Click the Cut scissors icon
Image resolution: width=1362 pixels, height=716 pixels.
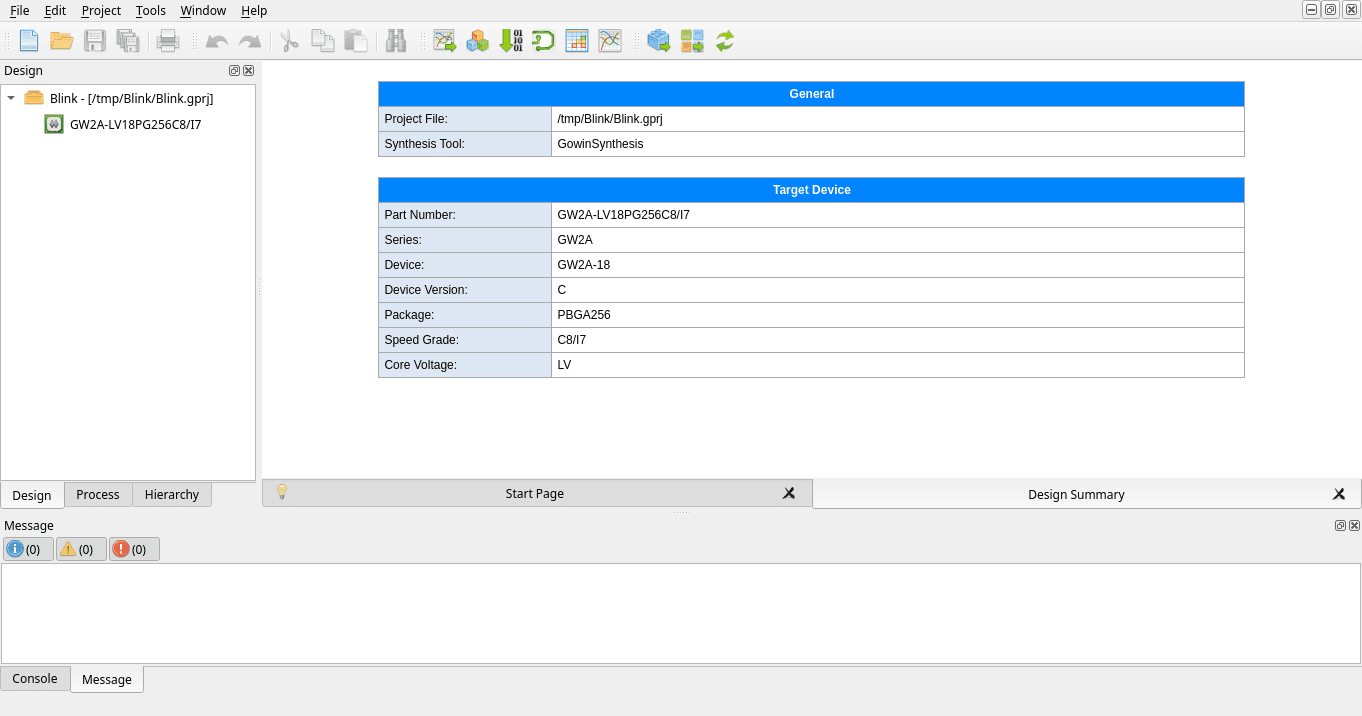[290, 41]
